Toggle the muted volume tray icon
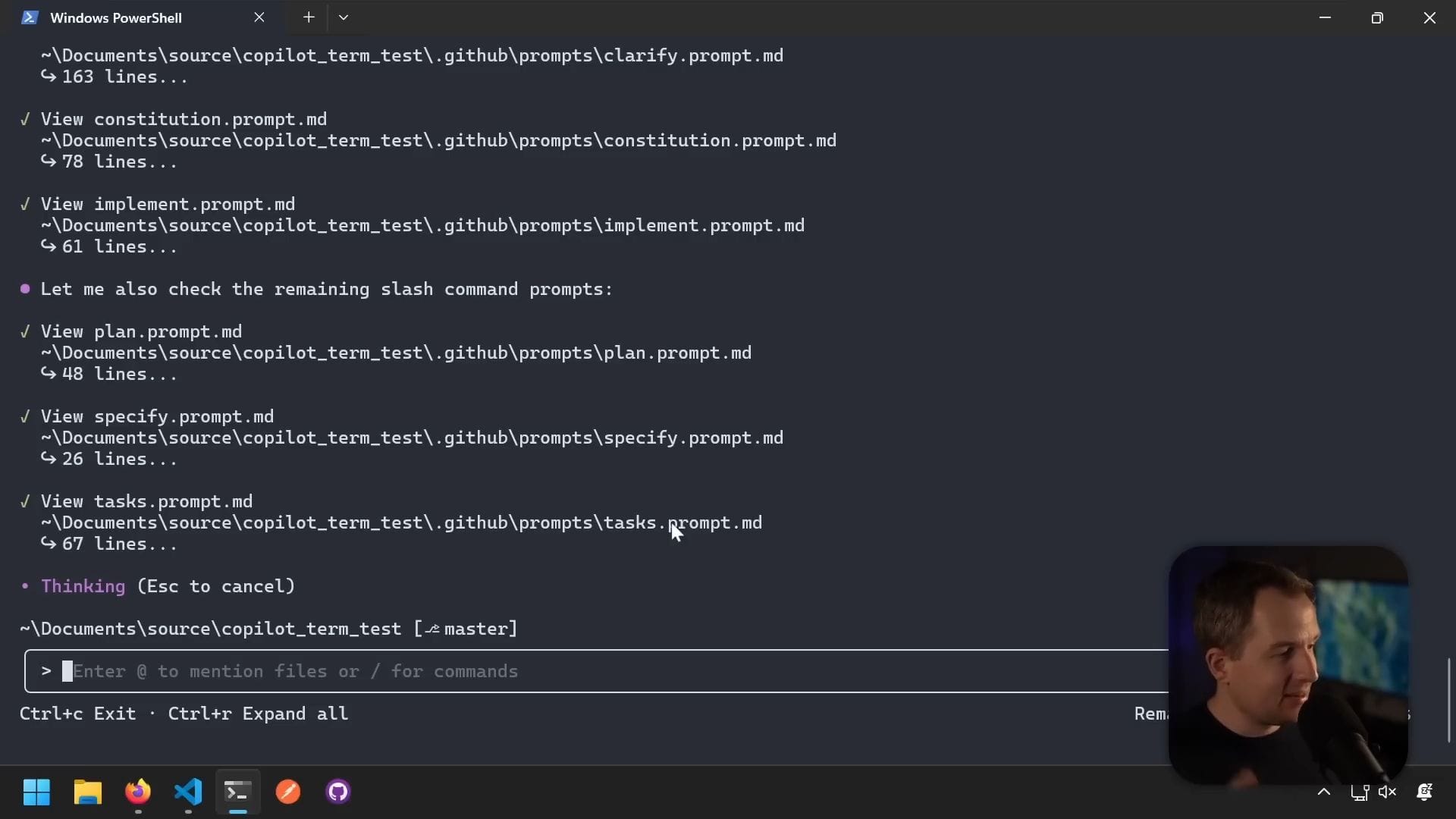 1388,792
